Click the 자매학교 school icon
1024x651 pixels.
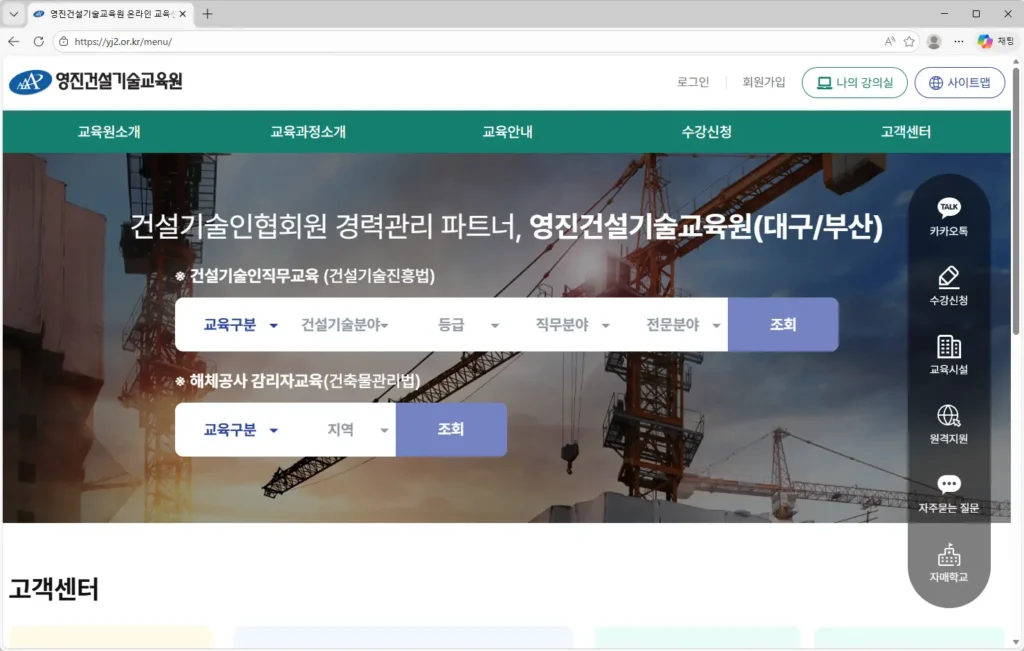(x=948, y=555)
